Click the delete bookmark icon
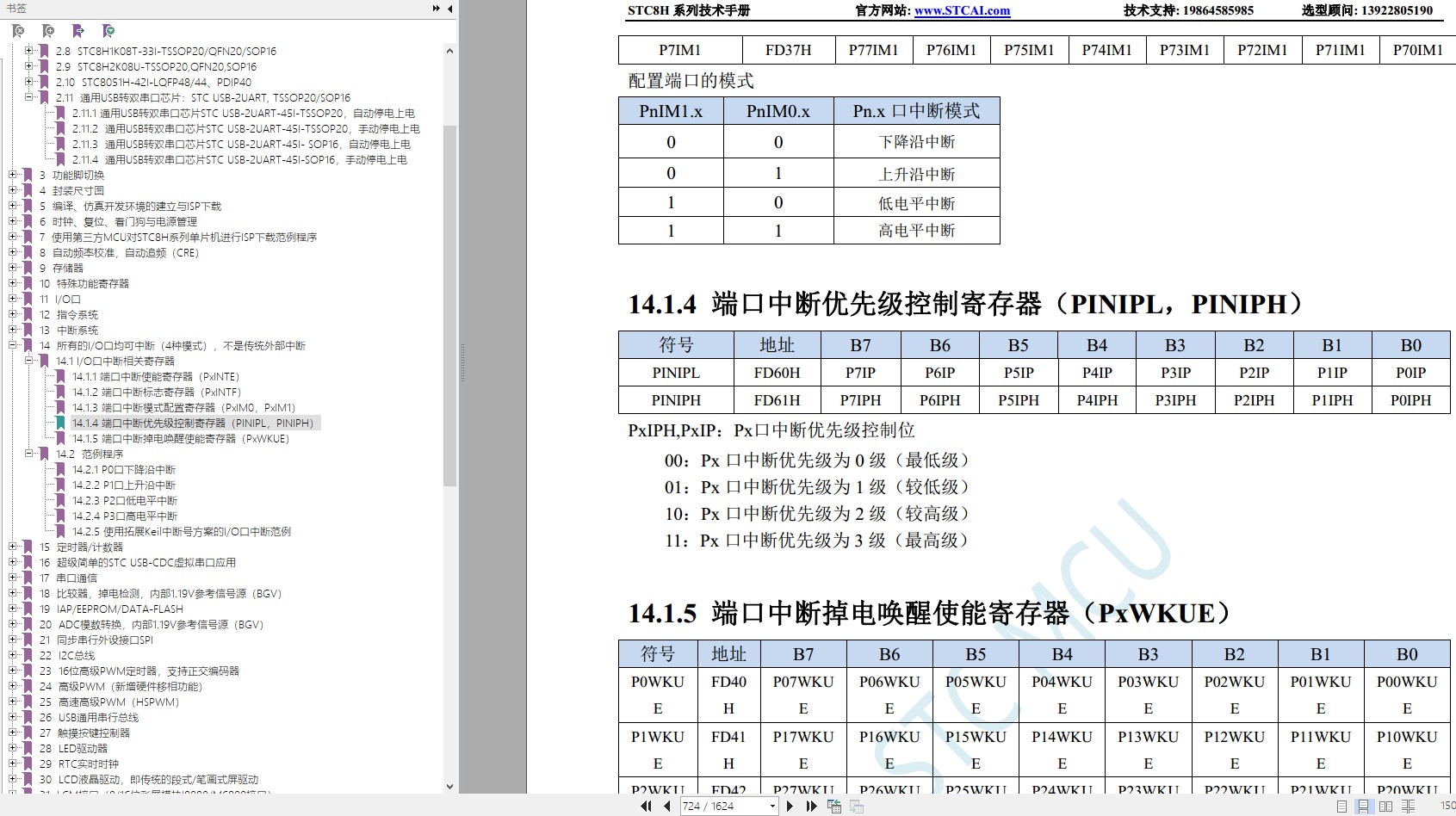Image resolution: width=1456 pixels, height=816 pixels. click(x=18, y=31)
